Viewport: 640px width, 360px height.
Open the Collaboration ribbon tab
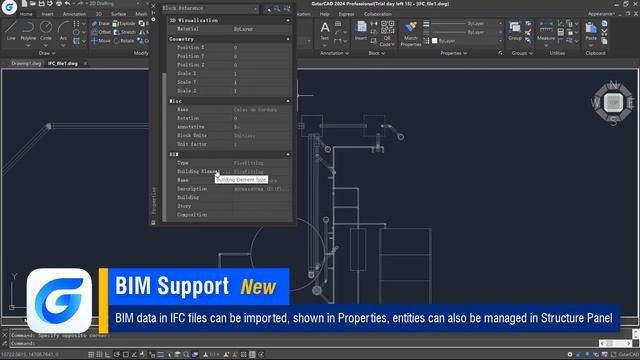click(x=378, y=14)
